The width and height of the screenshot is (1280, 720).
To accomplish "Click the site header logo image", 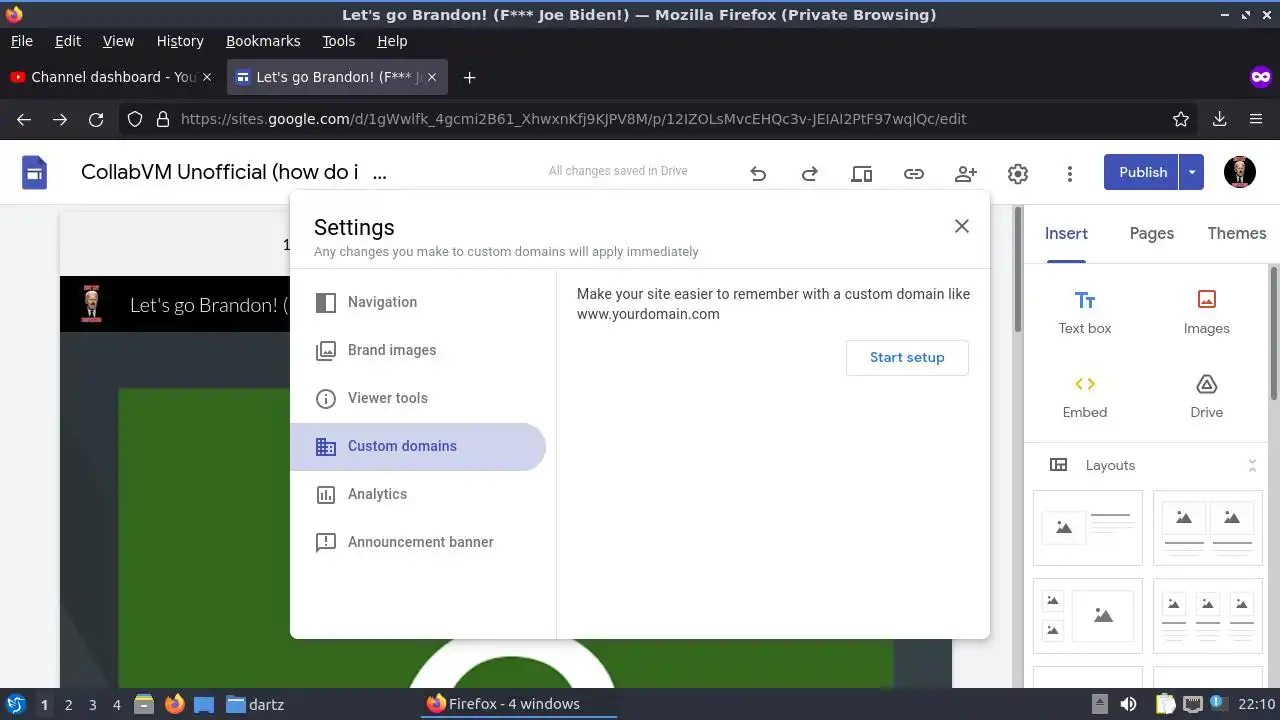I will point(91,305).
